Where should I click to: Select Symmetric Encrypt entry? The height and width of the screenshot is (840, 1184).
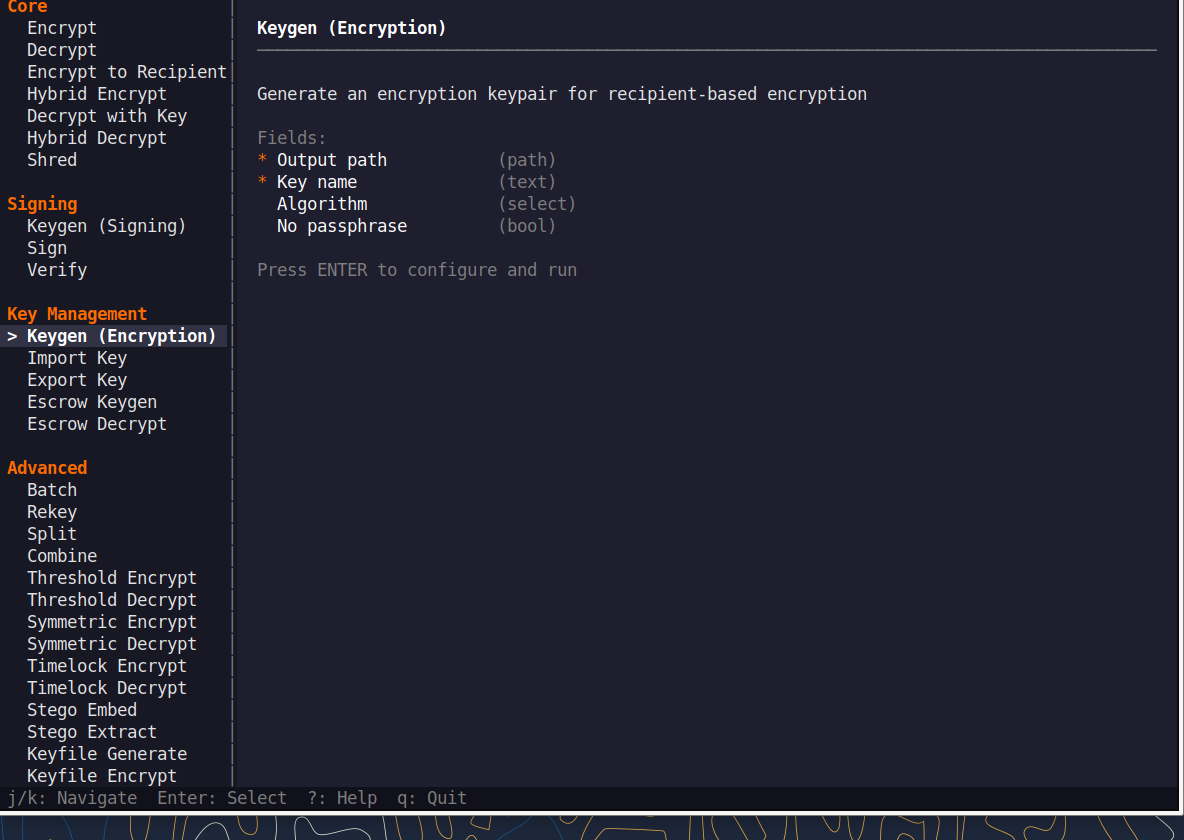pos(112,622)
